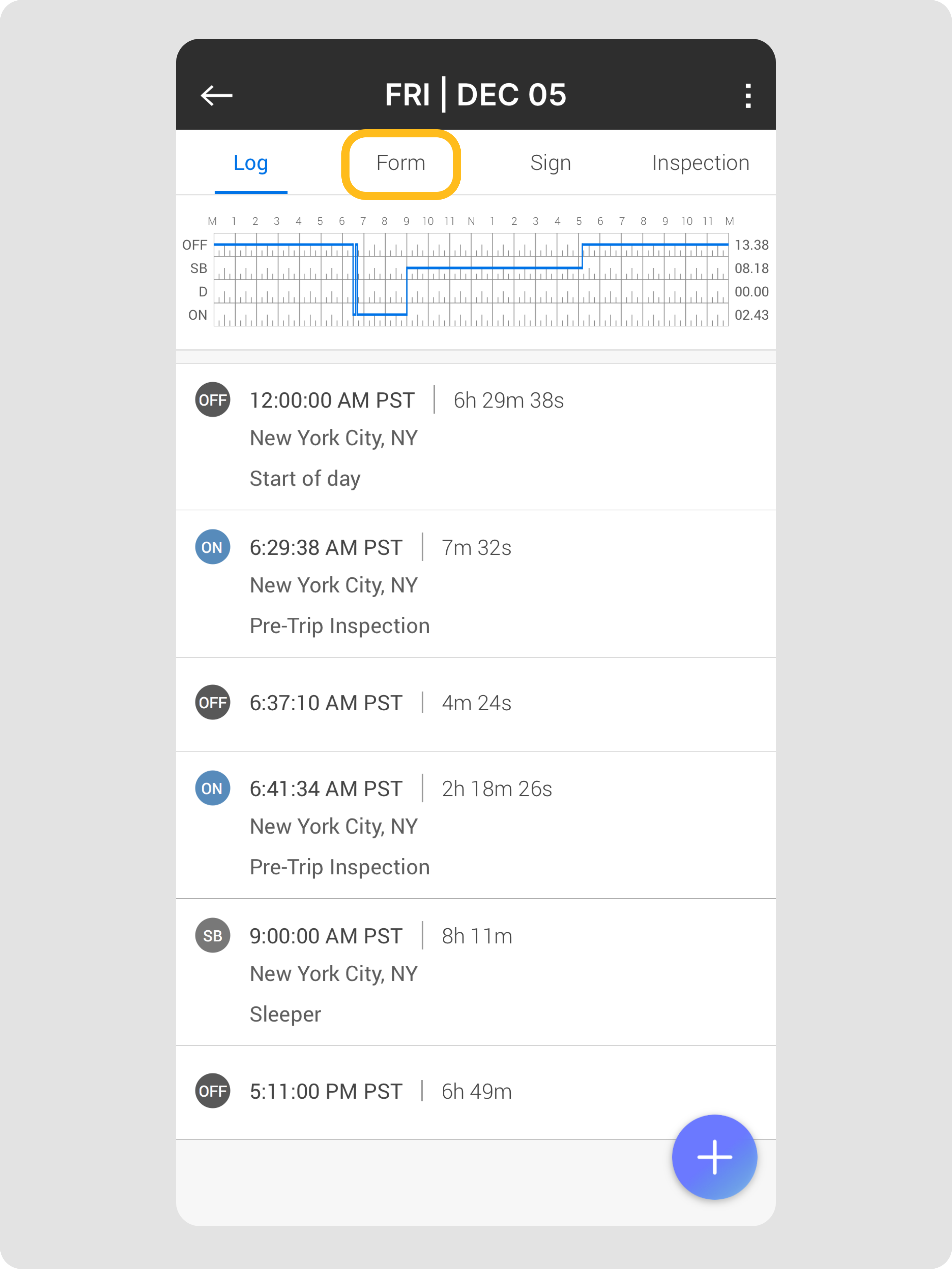
Task: Tap OFF status badge at 12:00:00 AM
Action: click(213, 400)
